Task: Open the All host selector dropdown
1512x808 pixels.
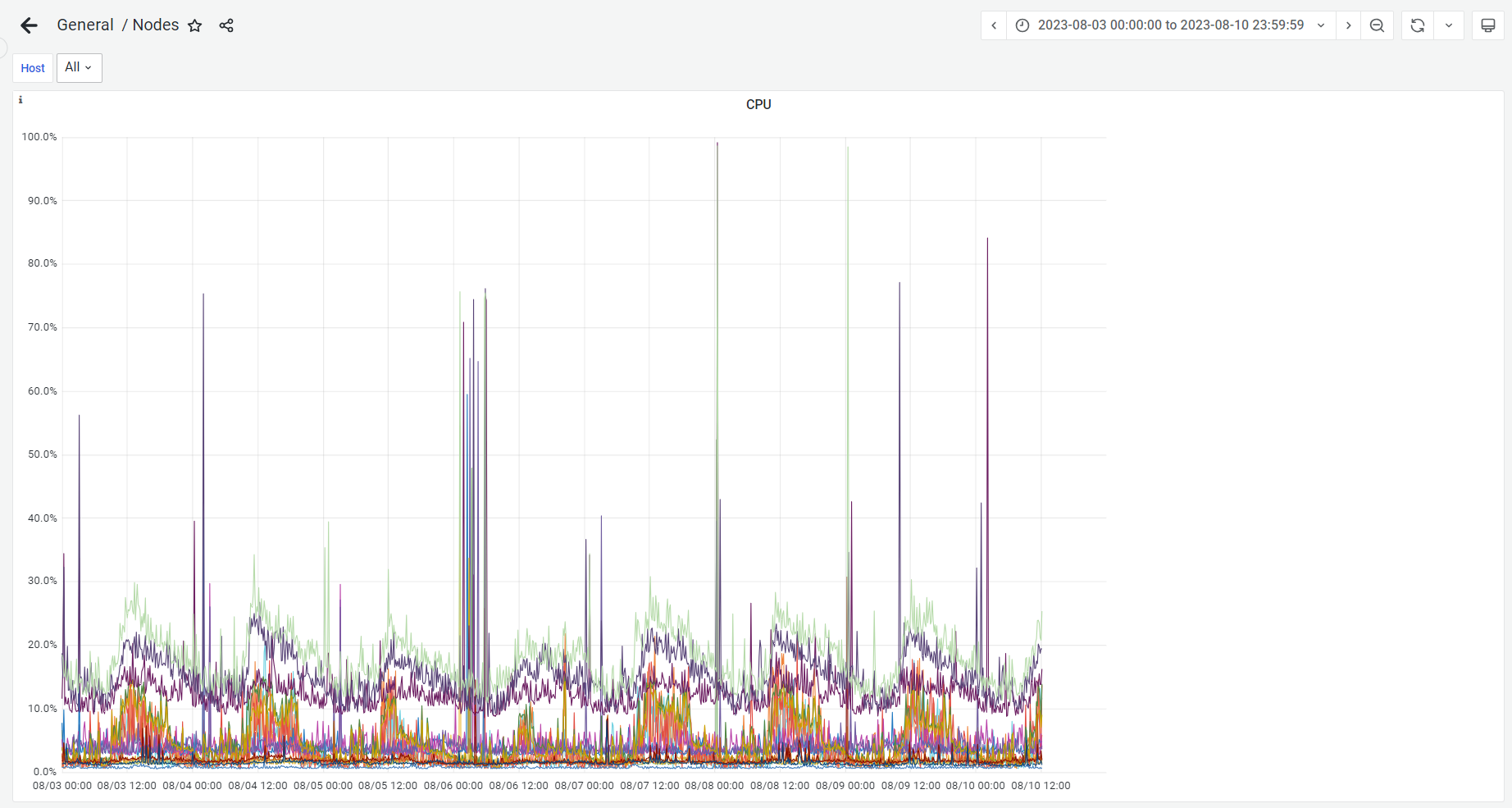Action: 79,68
